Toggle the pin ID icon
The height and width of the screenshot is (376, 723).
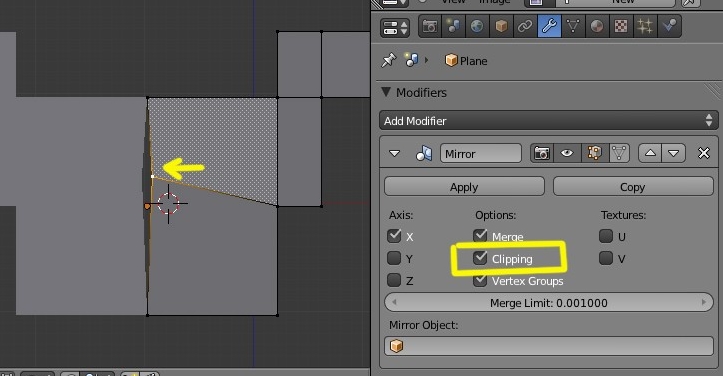coord(389,60)
